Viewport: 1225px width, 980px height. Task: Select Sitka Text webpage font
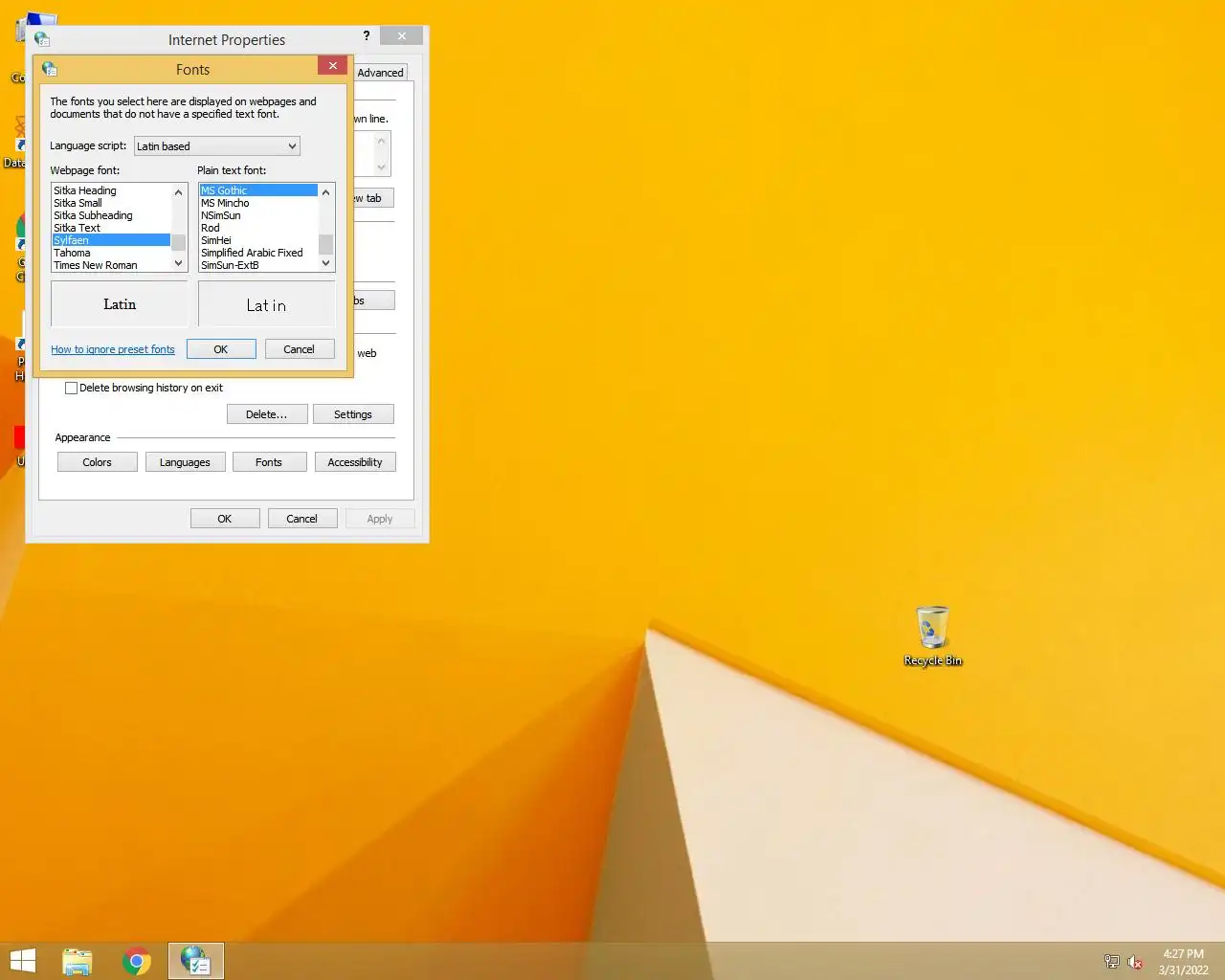tap(111, 228)
